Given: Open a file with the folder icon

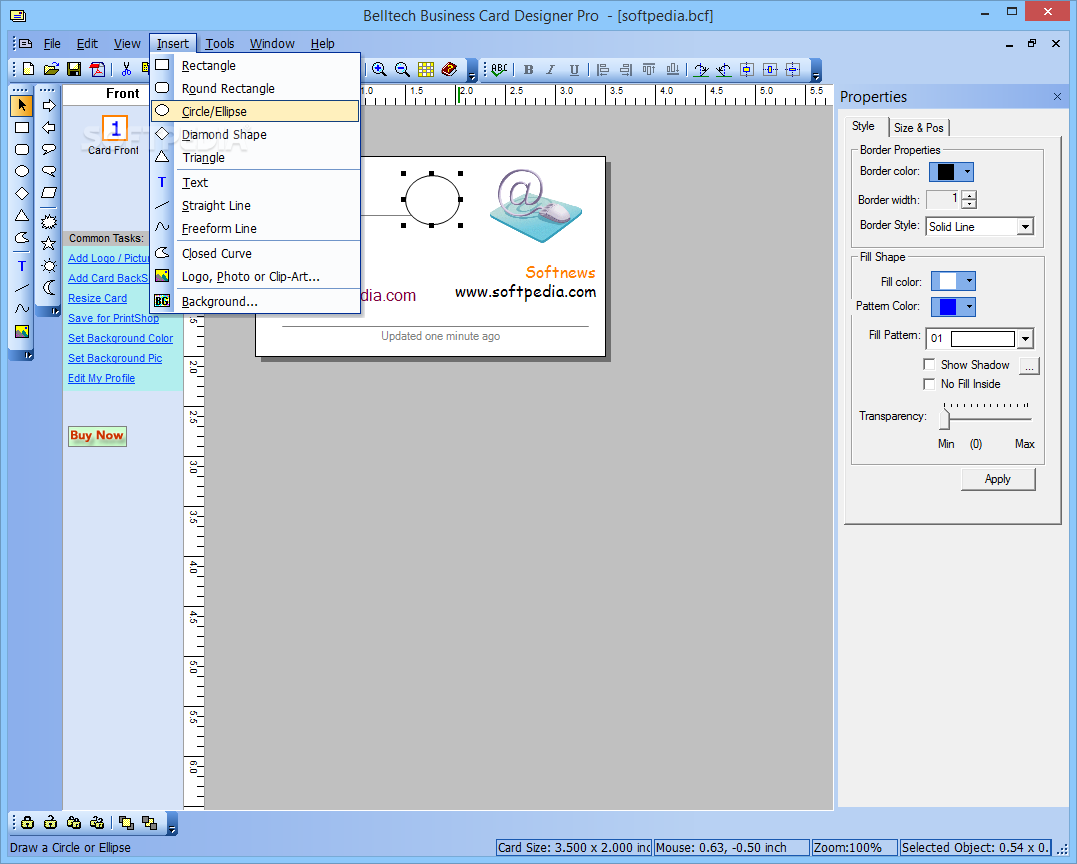Looking at the screenshot, I should point(51,69).
